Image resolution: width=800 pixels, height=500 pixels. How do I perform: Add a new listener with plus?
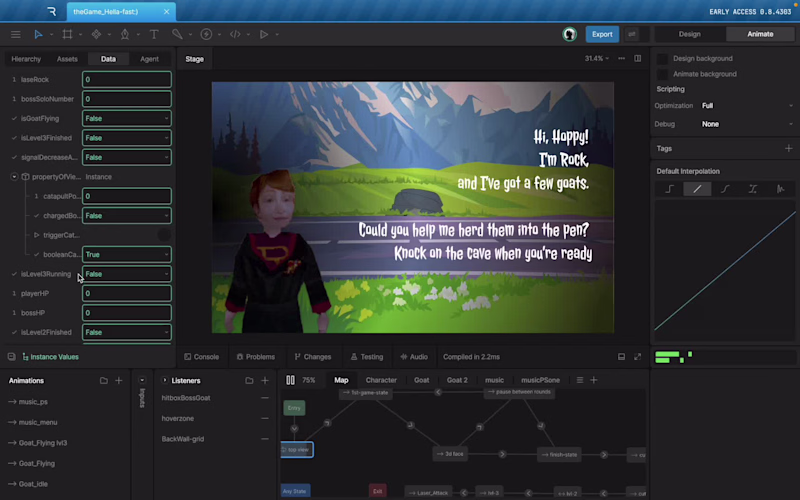coord(265,381)
